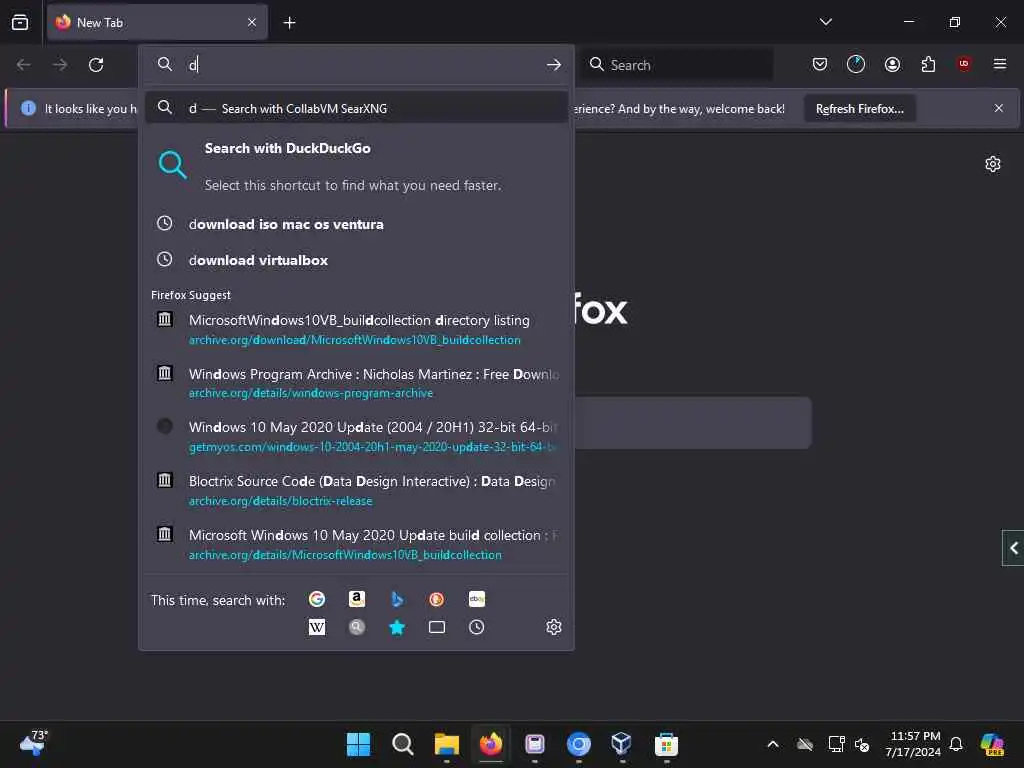Pick the gray magnifier search engine icon
Screen dimensions: 1024x768
tap(357, 628)
